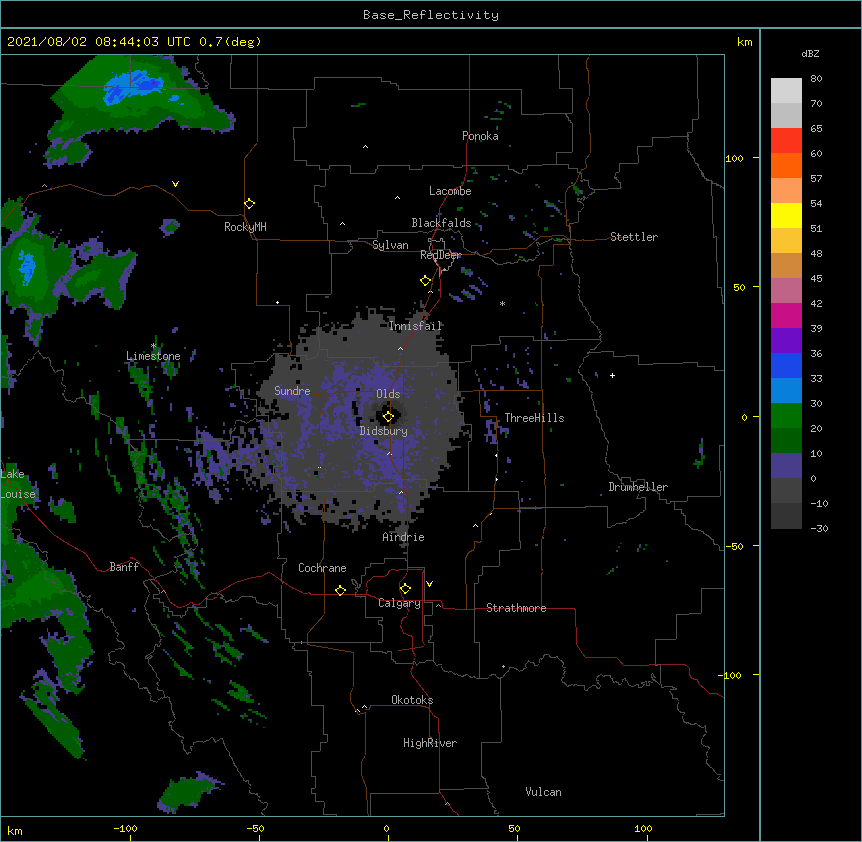Click the dBZ legend heading
Image resolution: width=862 pixels, height=842 pixels.
coord(810,53)
